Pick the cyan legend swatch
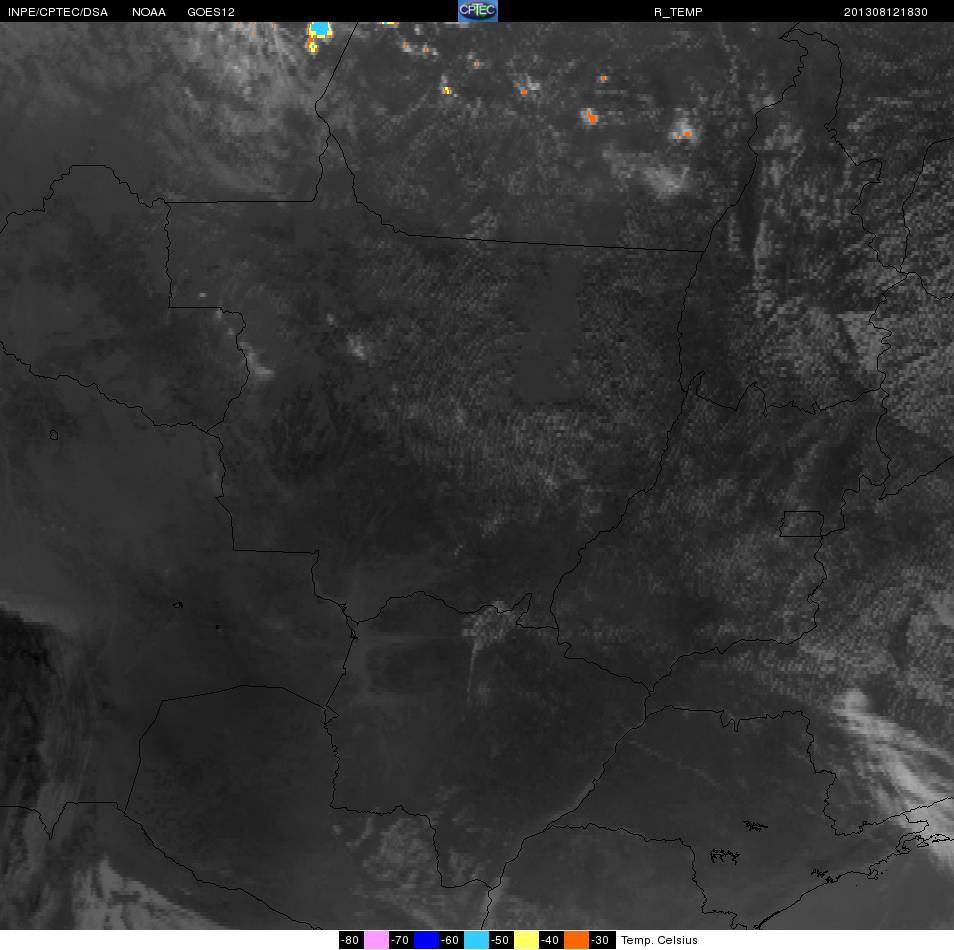The height and width of the screenshot is (950, 954). click(x=476, y=940)
